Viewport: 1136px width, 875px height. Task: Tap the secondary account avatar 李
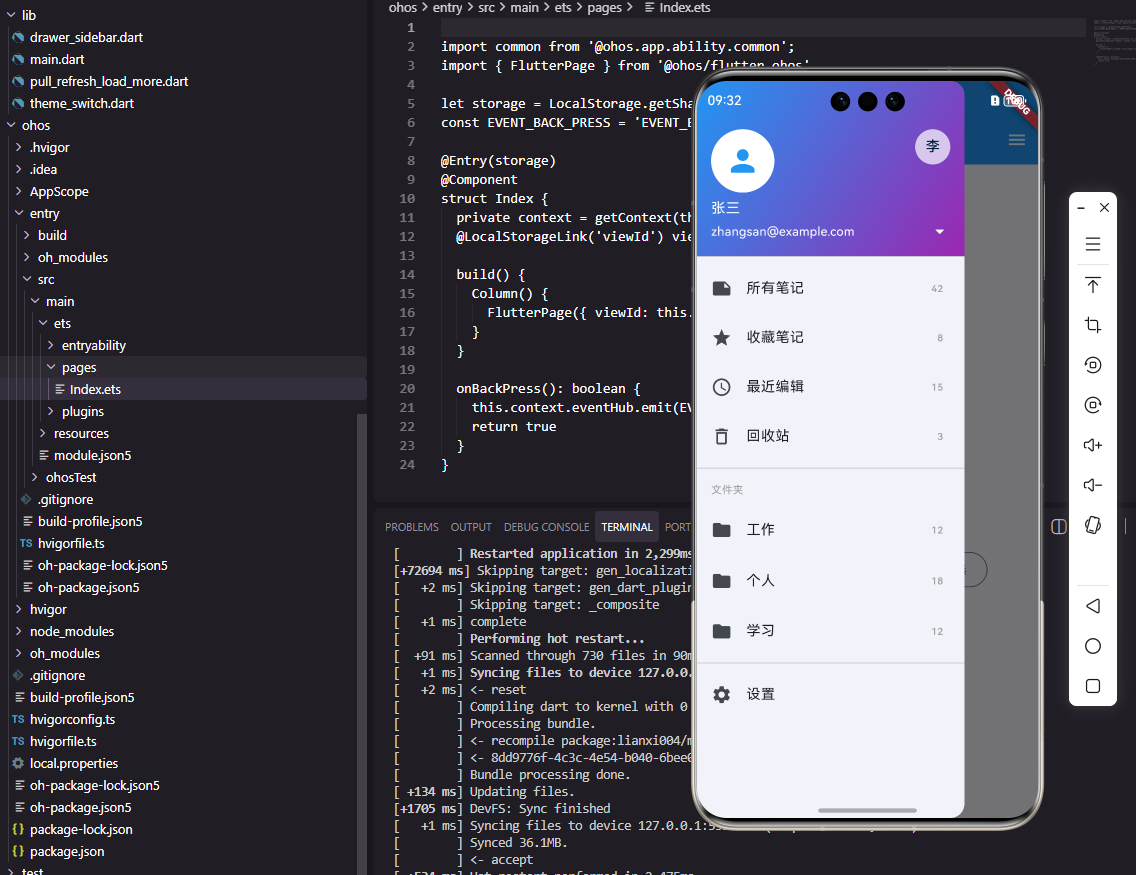tap(932, 146)
